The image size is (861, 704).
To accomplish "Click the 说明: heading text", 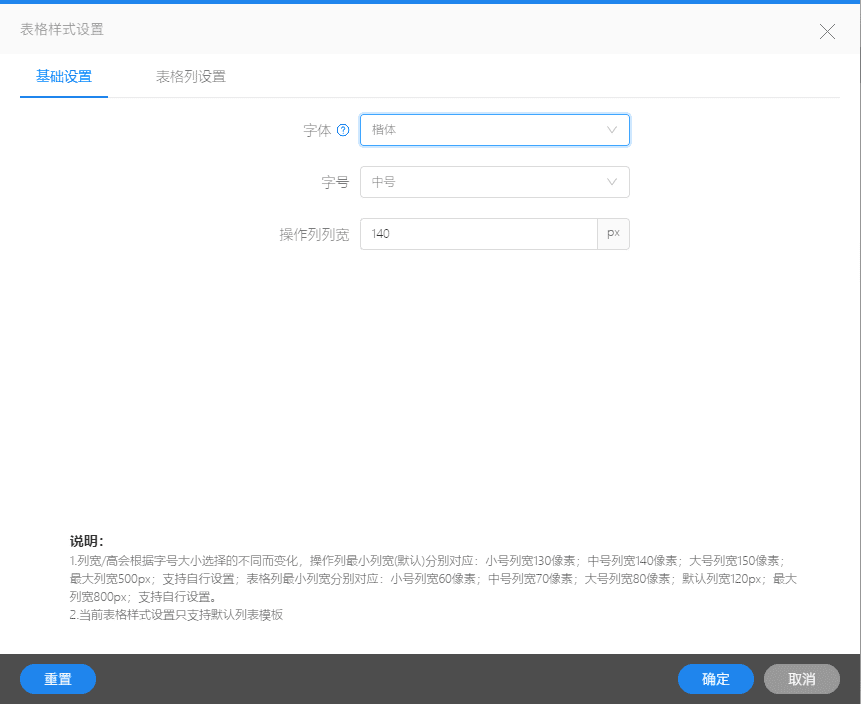I will click(x=87, y=541).
